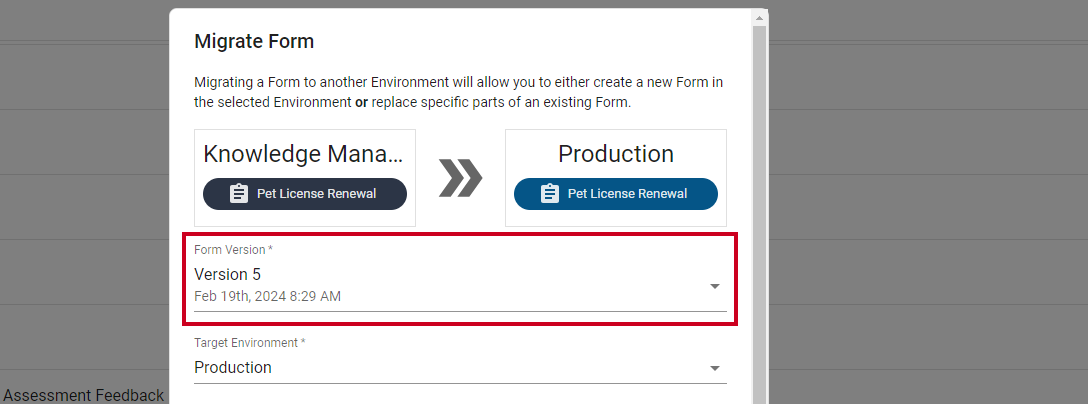Click the Production value in Target Environment

pos(233,367)
